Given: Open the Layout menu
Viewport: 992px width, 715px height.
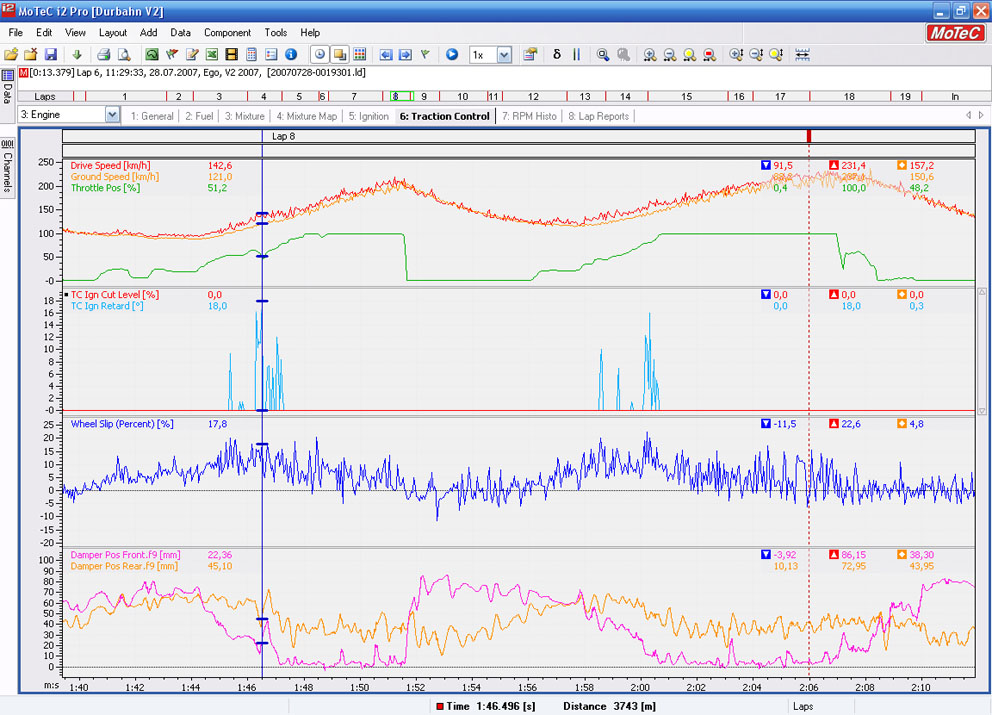Looking at the screenshot, I should click(x=112, y=33).
